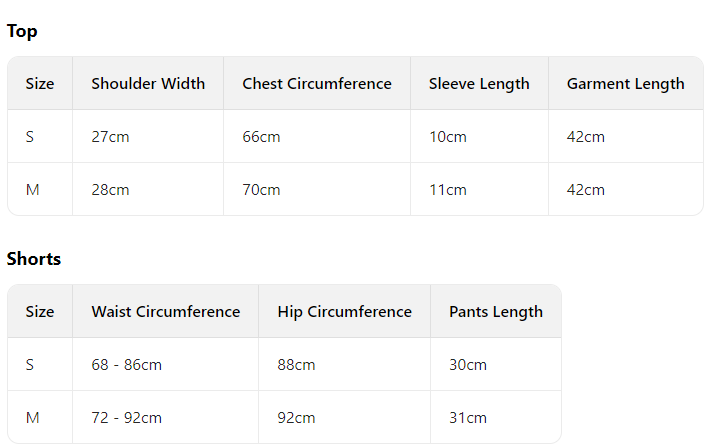Click the 68 - 86cm waist cell

[126, 365]
